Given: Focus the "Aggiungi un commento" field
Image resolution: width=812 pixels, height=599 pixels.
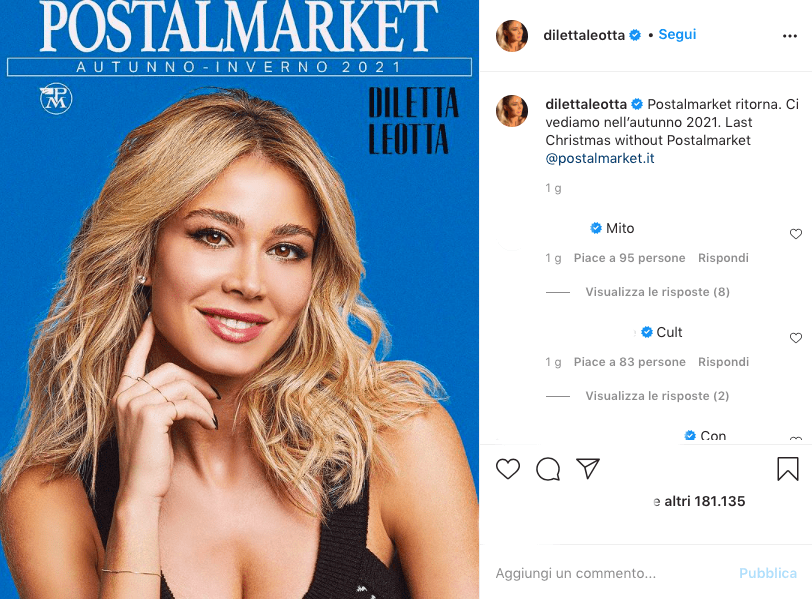Looking at the screenshot, I should [x=611, y=573].
